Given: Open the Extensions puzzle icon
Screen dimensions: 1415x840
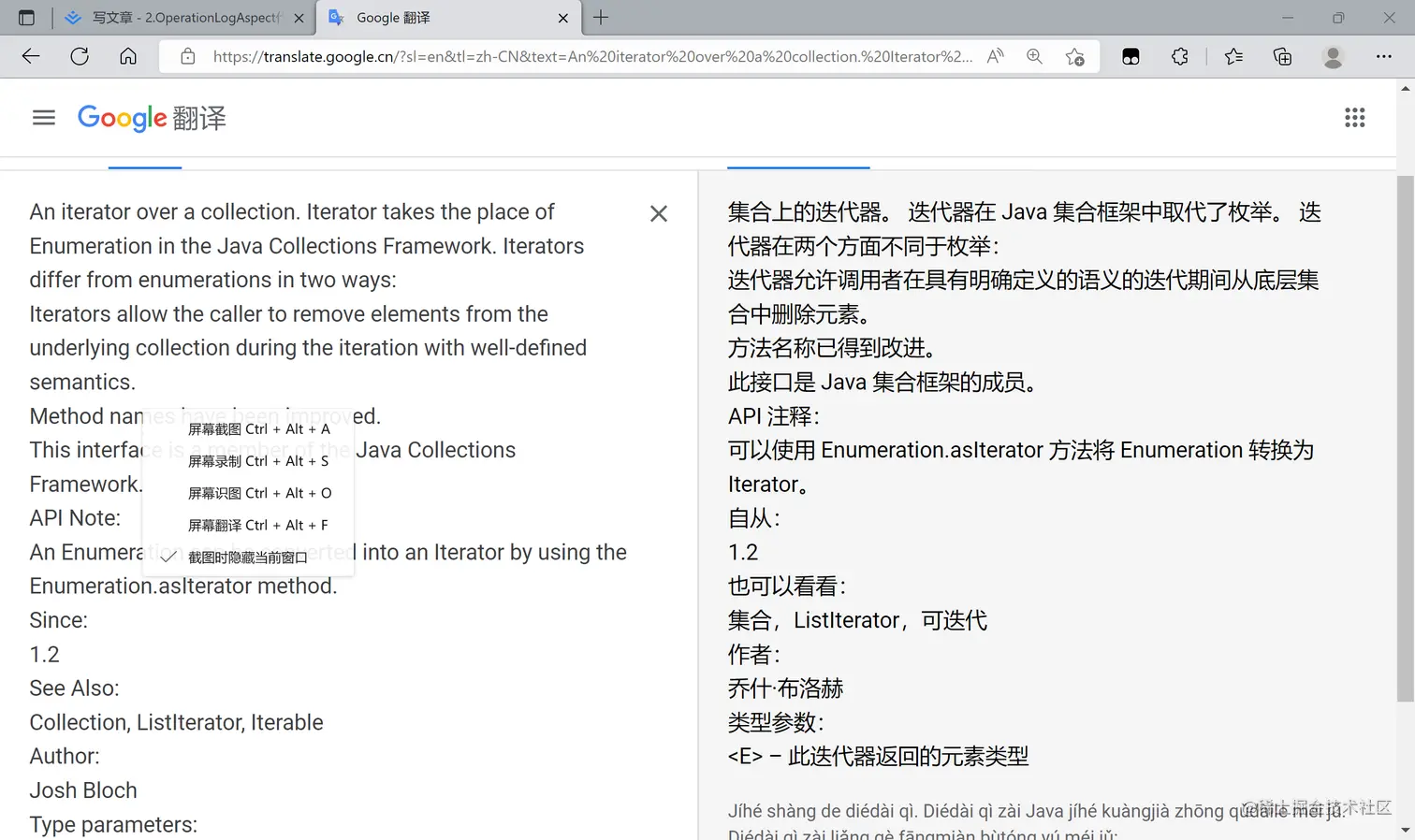Looking at the screenshot, I should tap(1180, 56).
